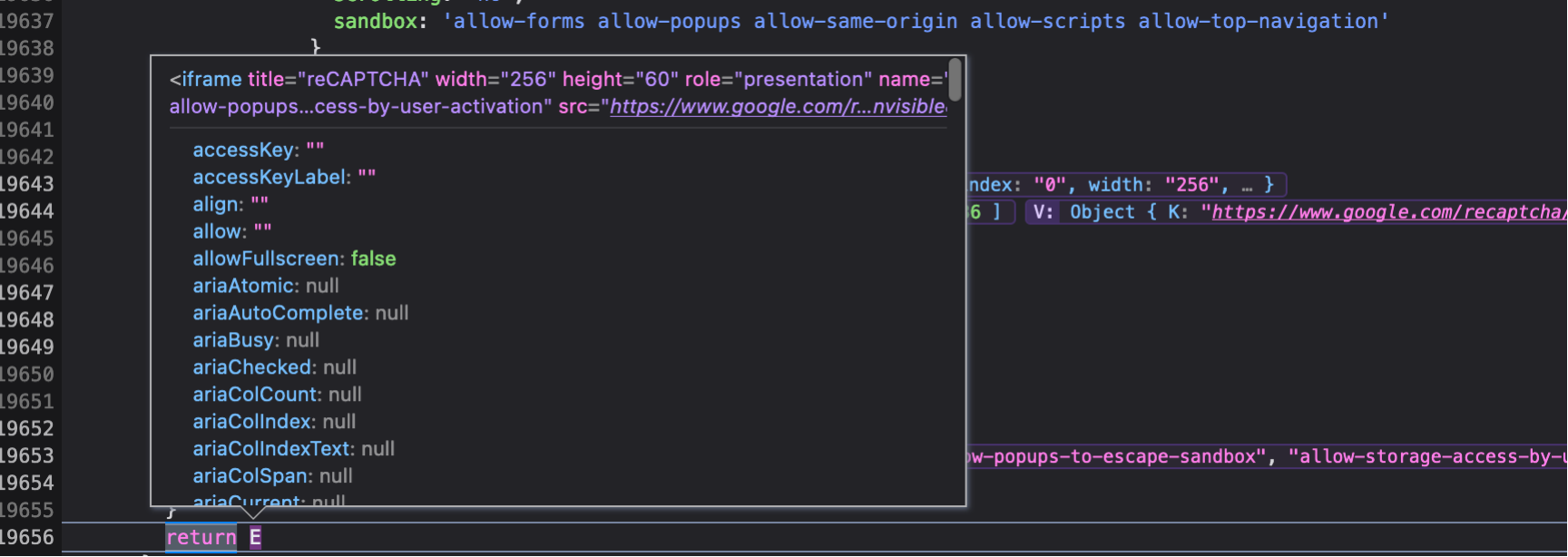Select the ariaColIndexText property
The width and height of the screenshot is (1568, 557).
point(293,449)
